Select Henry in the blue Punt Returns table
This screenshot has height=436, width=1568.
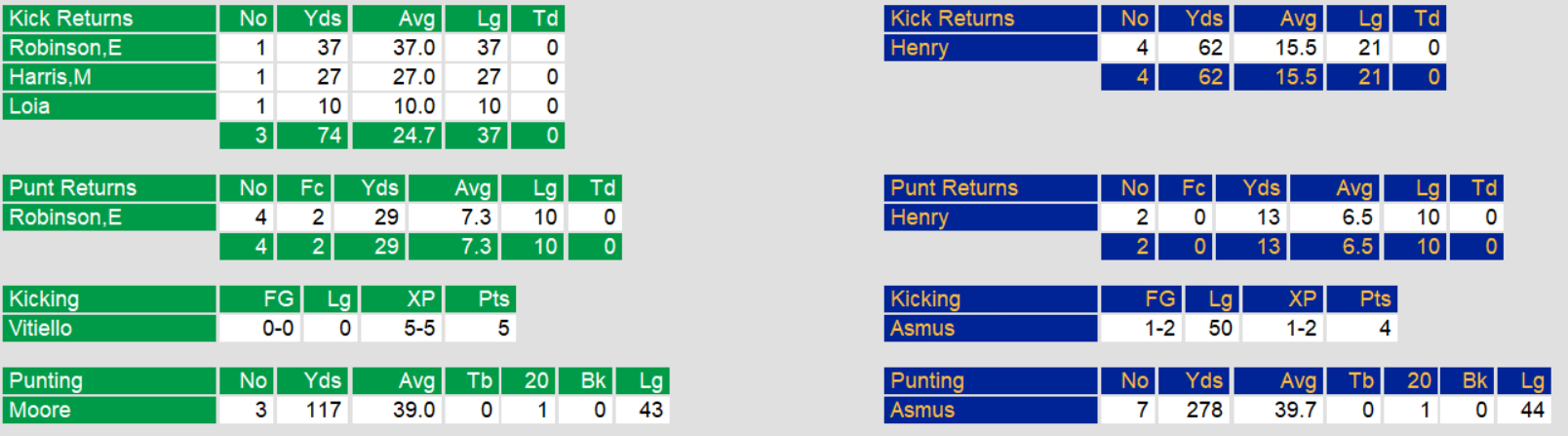click(990, 218)
